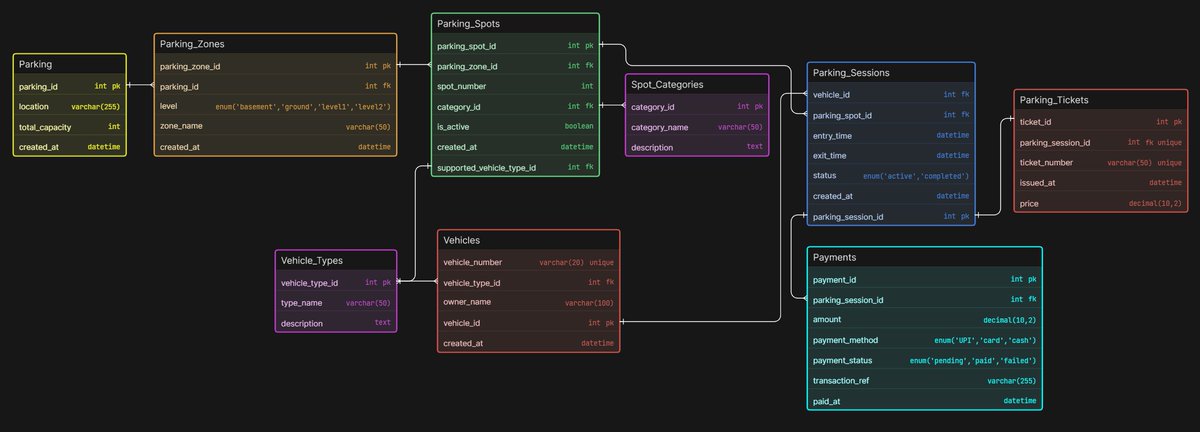Select created_at row in Parking table
Screen dimensions: 1200x432
coord(70,147)
